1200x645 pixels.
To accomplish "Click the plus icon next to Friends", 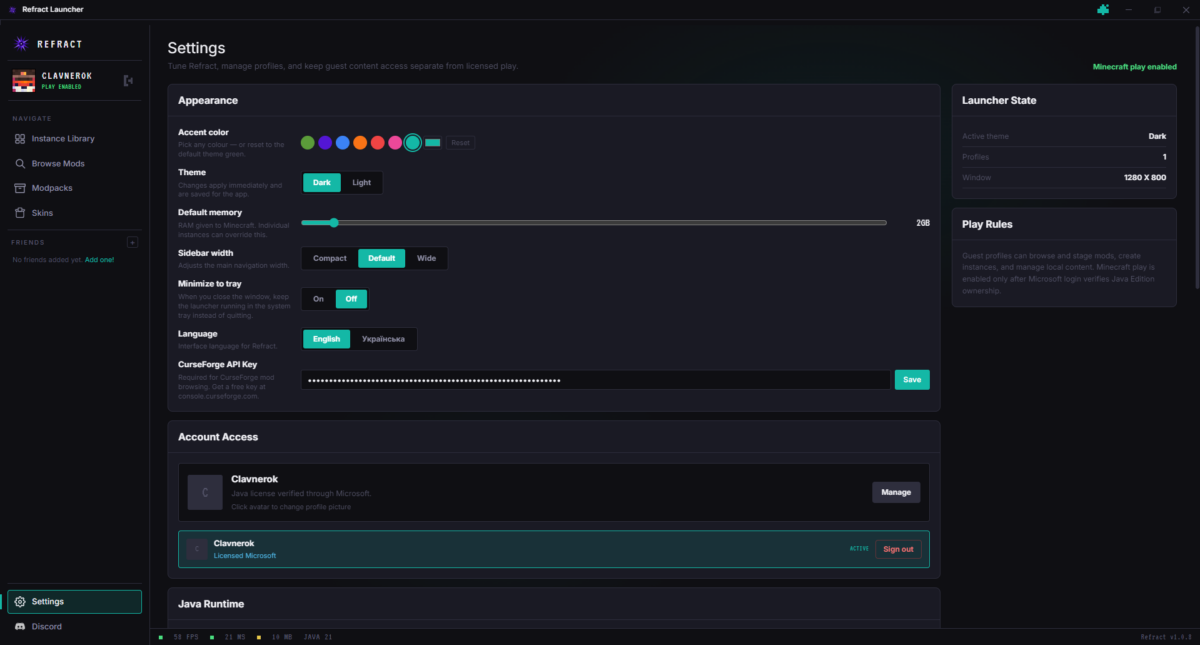I will (x=132, y=242).
